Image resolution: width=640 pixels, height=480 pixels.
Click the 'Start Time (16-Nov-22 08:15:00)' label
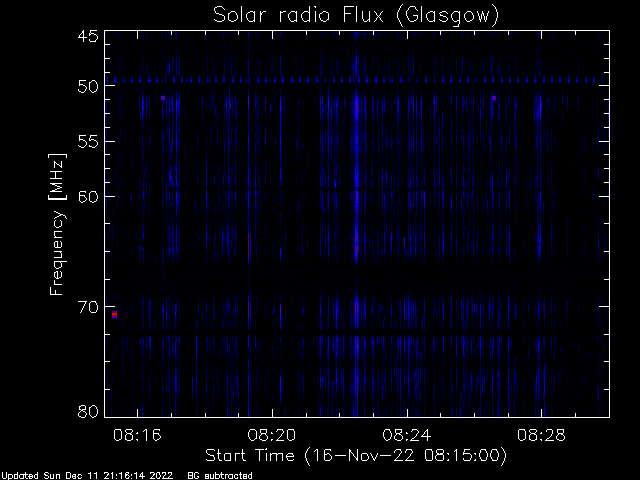pos(356,456)
